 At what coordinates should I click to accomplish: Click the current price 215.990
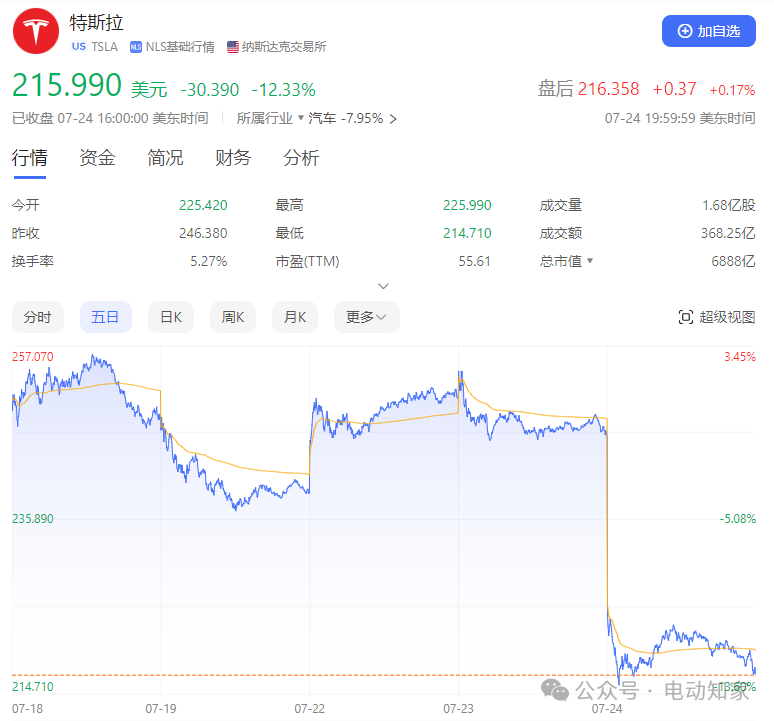coord(67,85)
